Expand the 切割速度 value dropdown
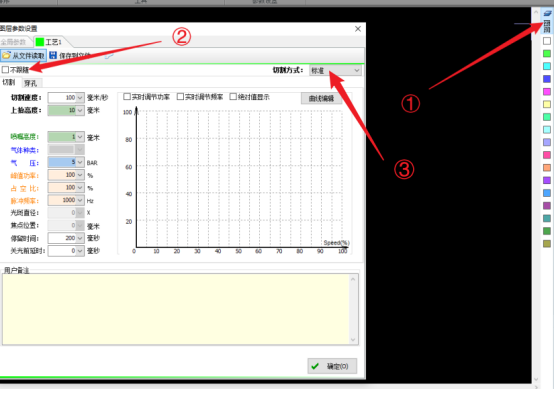 tap(80, 98)
